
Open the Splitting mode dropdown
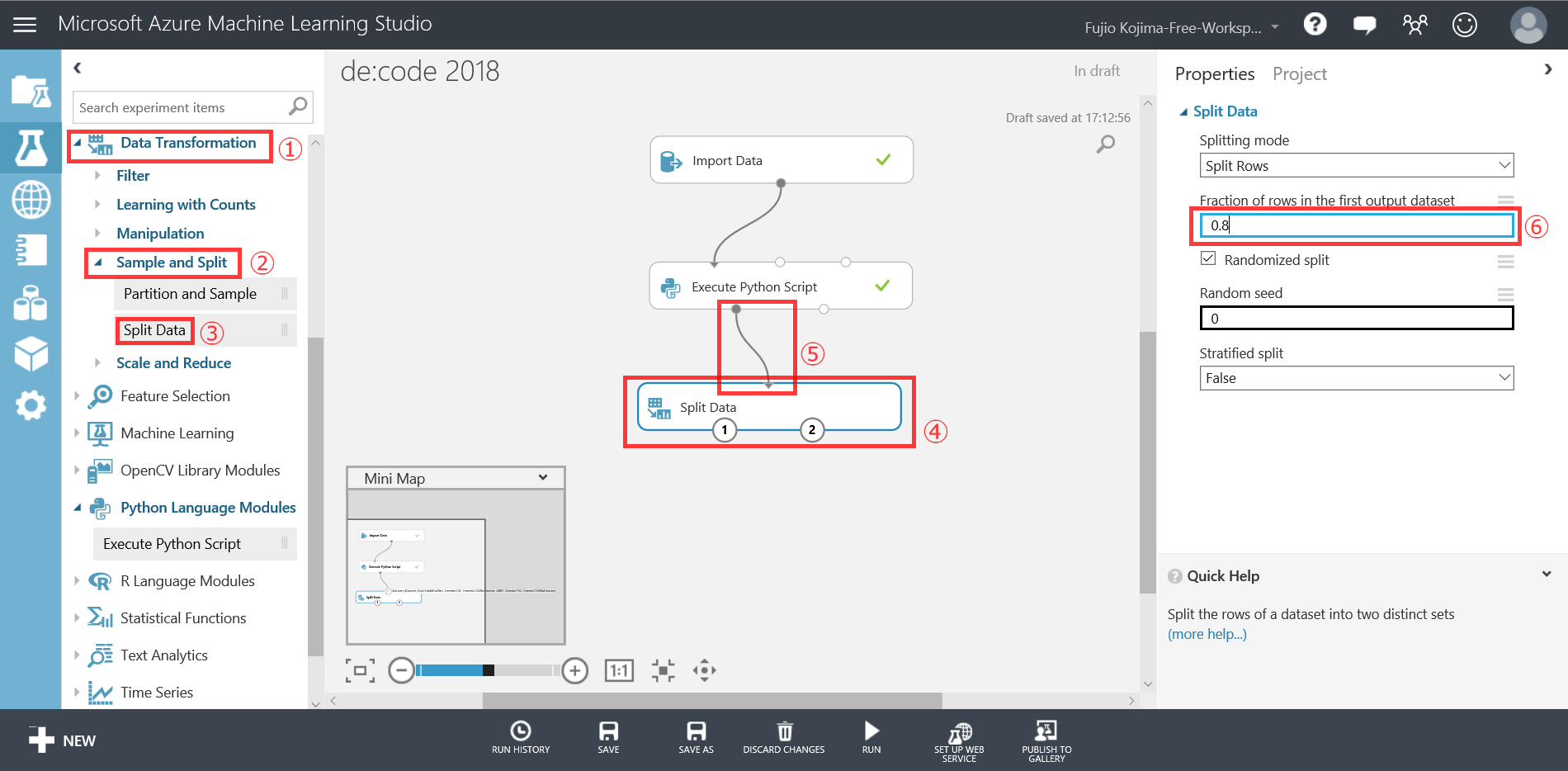pos(1356,165)
